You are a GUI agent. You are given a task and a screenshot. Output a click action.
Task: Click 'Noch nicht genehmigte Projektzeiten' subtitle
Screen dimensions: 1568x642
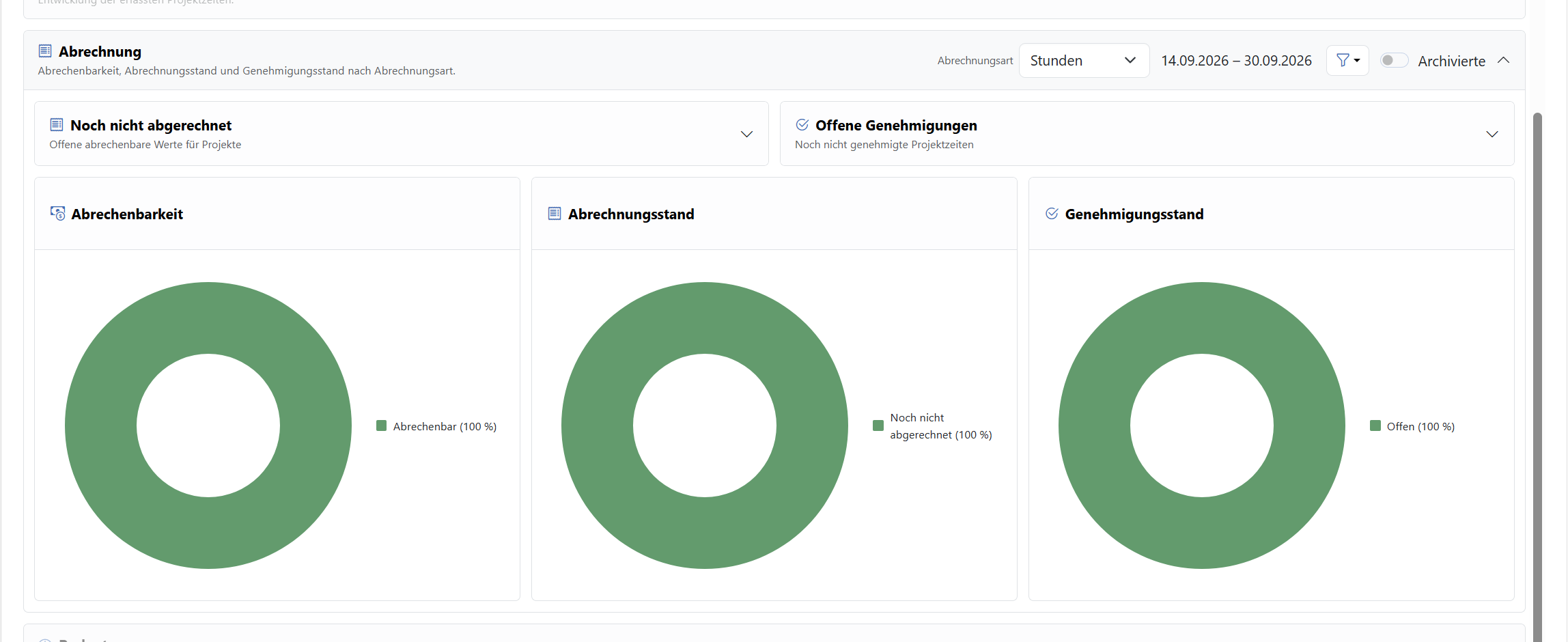pos(884,144)
